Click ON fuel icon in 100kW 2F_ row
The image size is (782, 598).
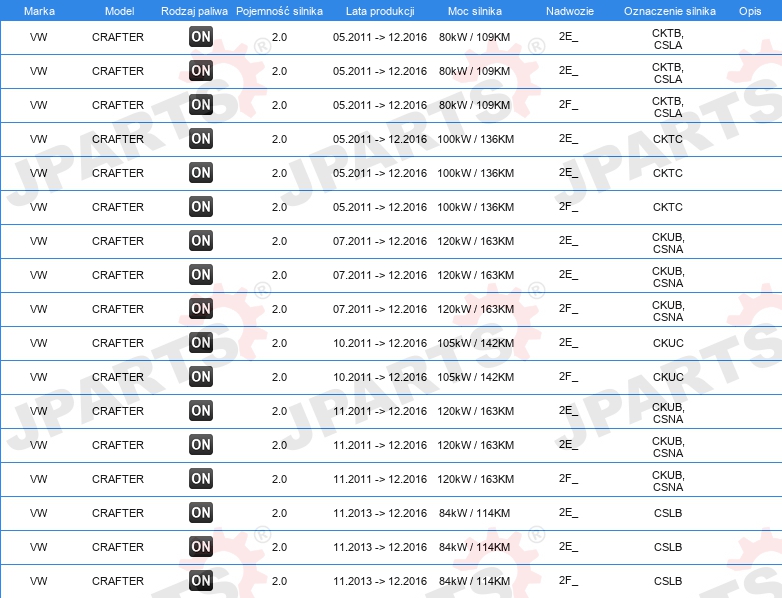[x=201, y=206]
